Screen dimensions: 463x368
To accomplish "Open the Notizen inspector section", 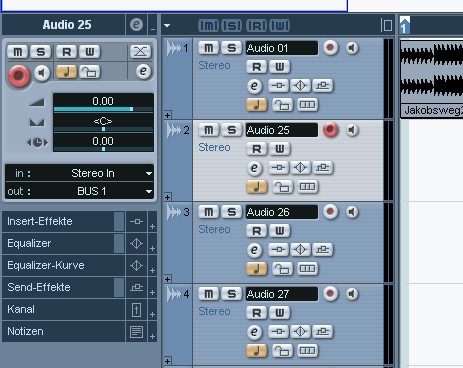I will click(x=63, y=331).
